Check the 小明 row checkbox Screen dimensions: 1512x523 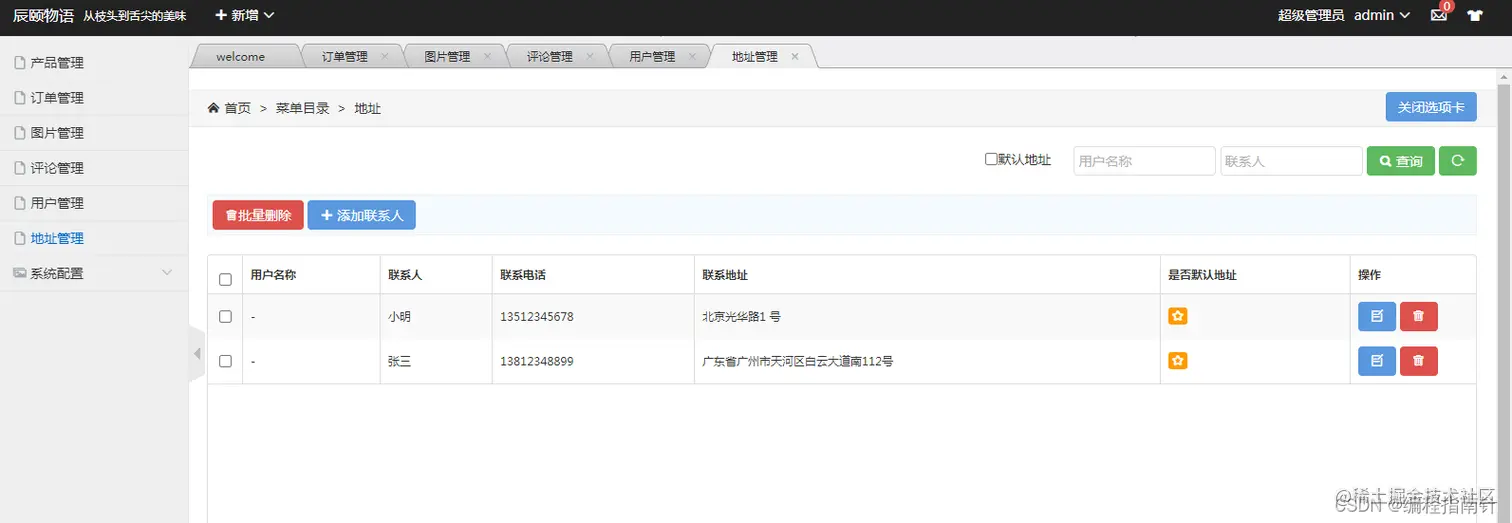pyautogui.click(x=225, y=316)
